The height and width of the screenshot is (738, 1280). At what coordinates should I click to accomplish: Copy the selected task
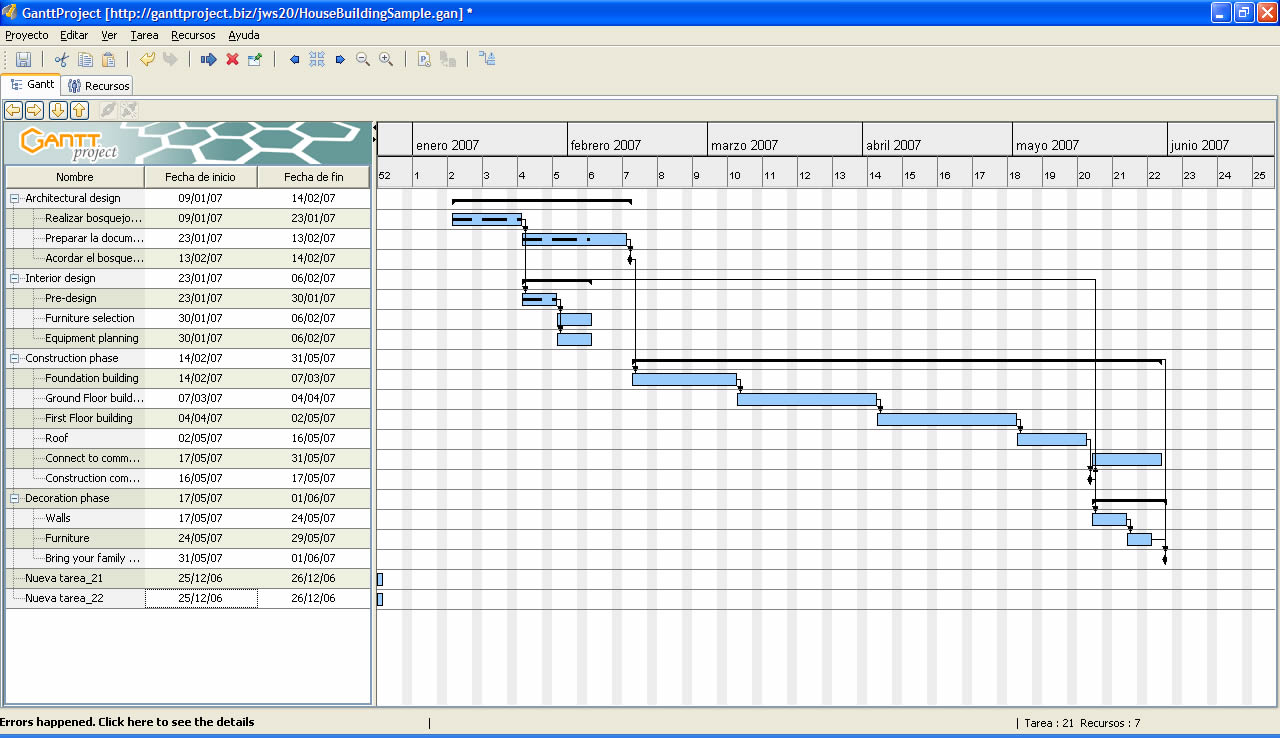[84, 59]
